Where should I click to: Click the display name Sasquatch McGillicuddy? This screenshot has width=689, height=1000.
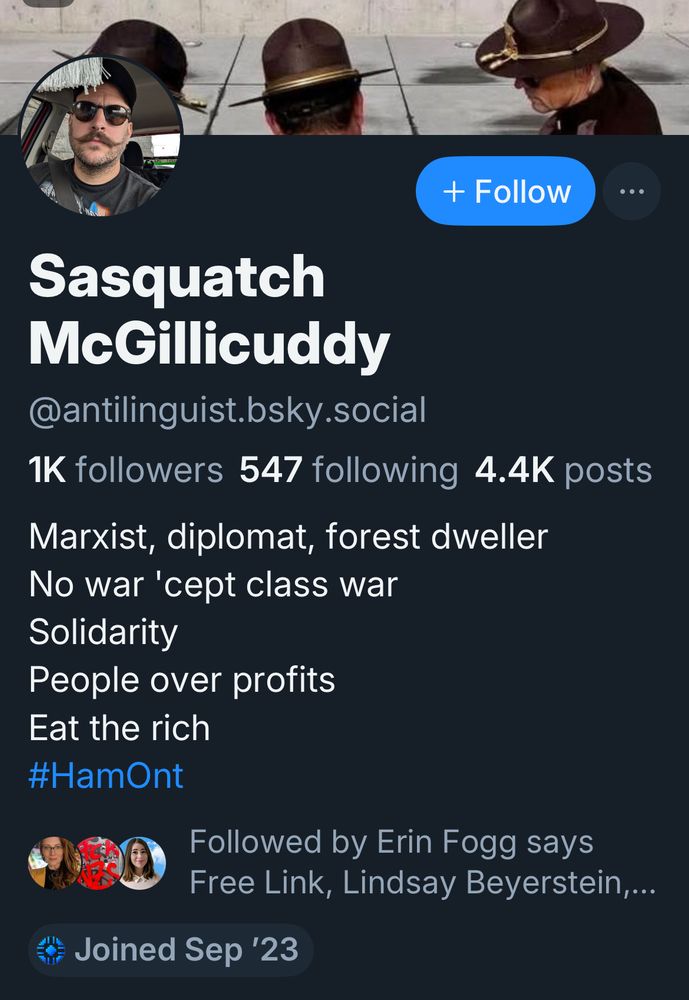pyautogui.click(x=200, y=305)
